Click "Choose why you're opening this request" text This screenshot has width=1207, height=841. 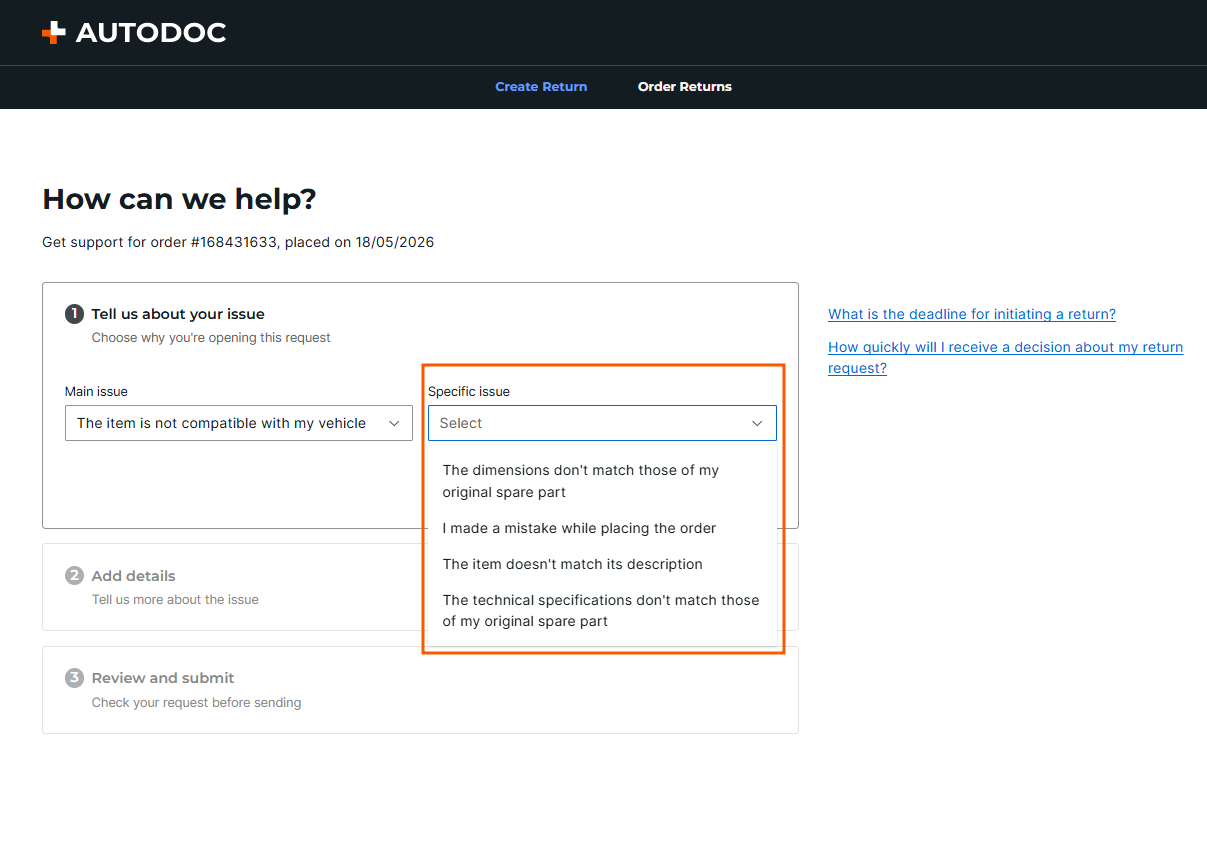(x=211, y=338)
